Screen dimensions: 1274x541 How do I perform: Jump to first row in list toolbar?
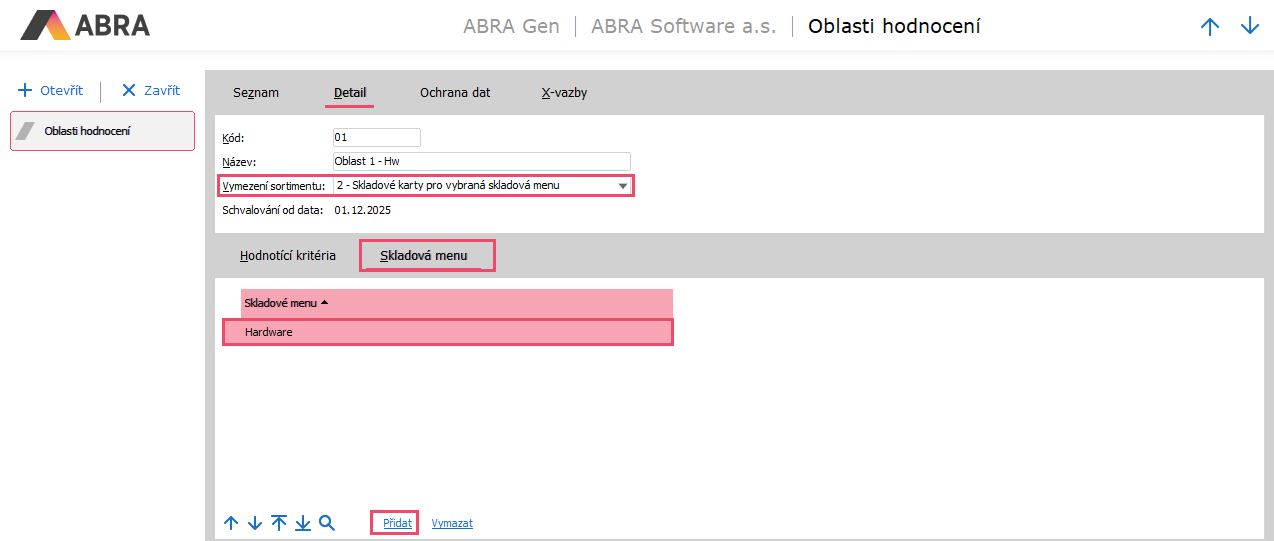279,523
